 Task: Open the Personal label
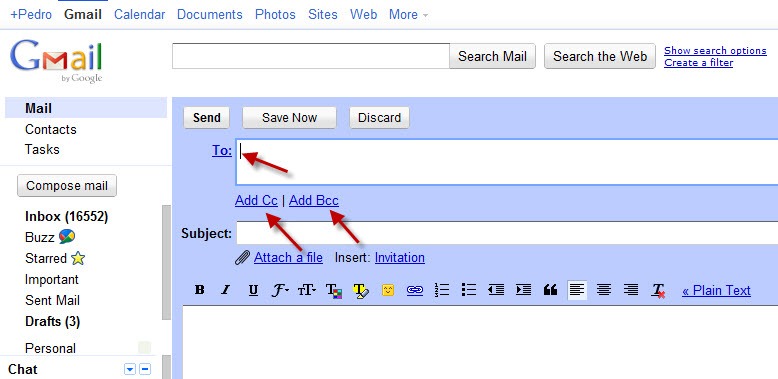click(x=50, y=348)
